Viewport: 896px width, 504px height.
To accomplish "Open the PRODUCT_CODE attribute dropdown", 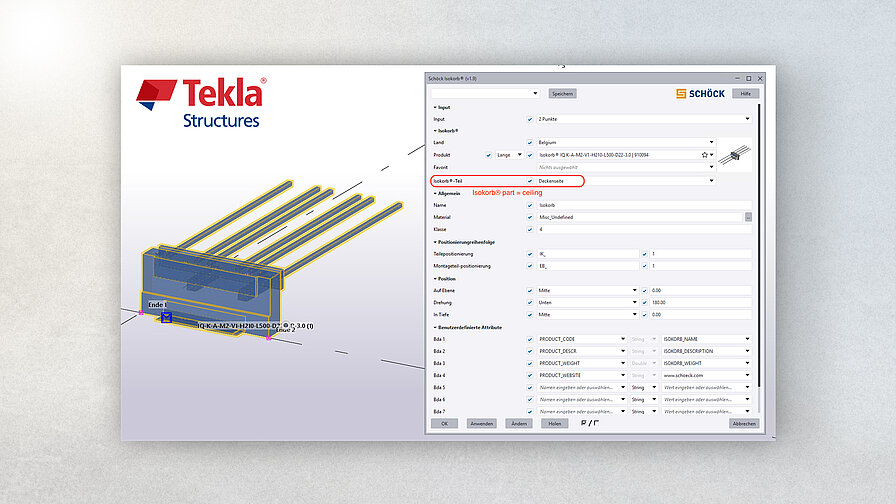I will coord(582,339).
